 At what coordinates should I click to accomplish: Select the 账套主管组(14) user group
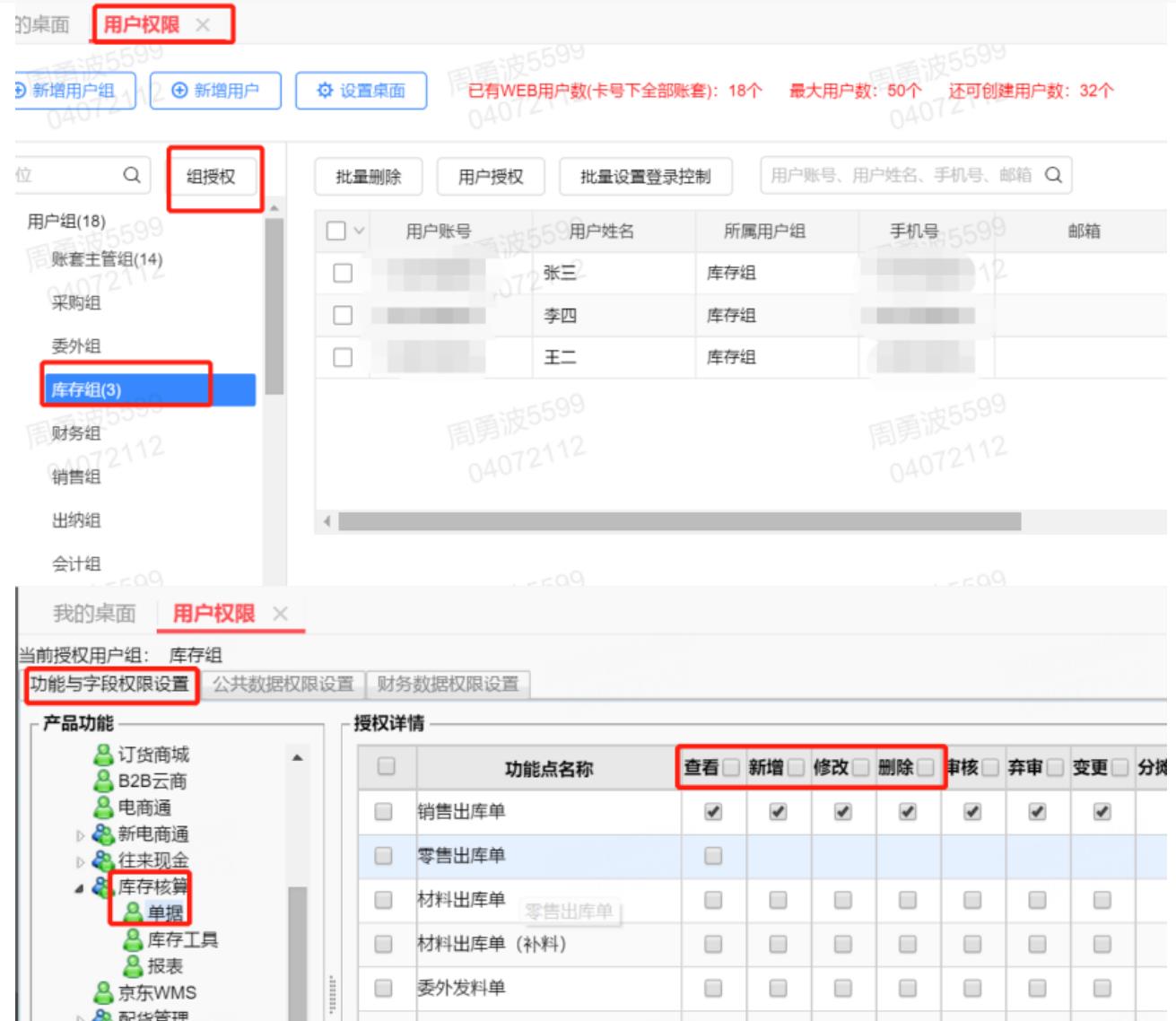pos(107,259)
